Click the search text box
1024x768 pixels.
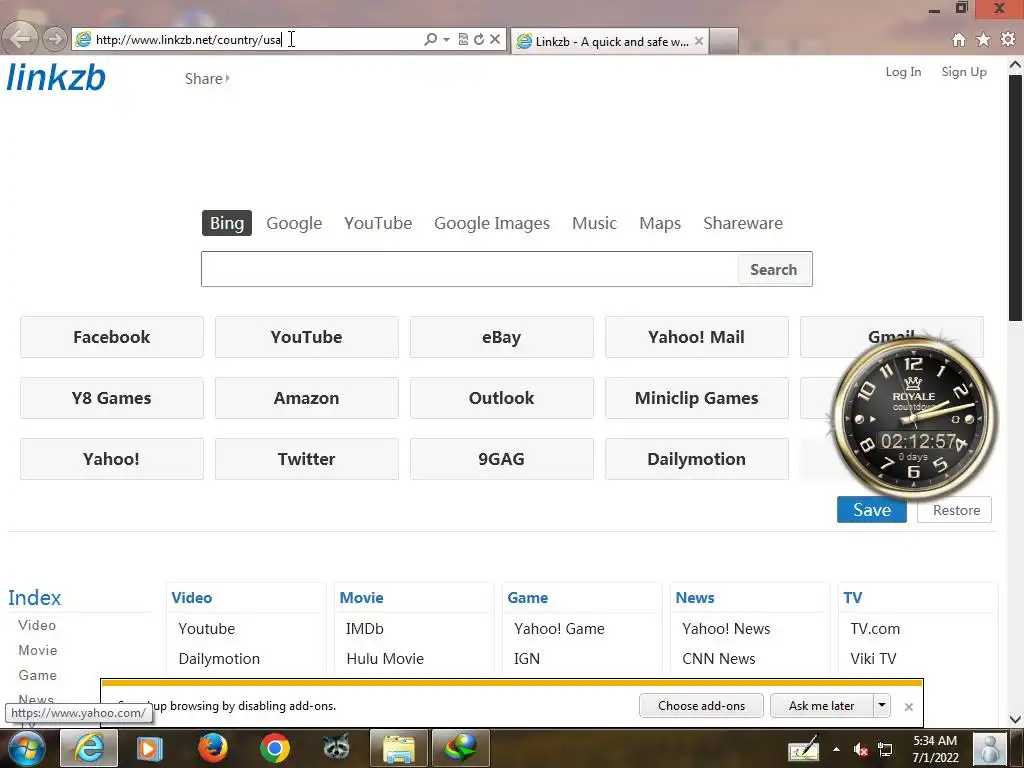click(x=470, y=269)
